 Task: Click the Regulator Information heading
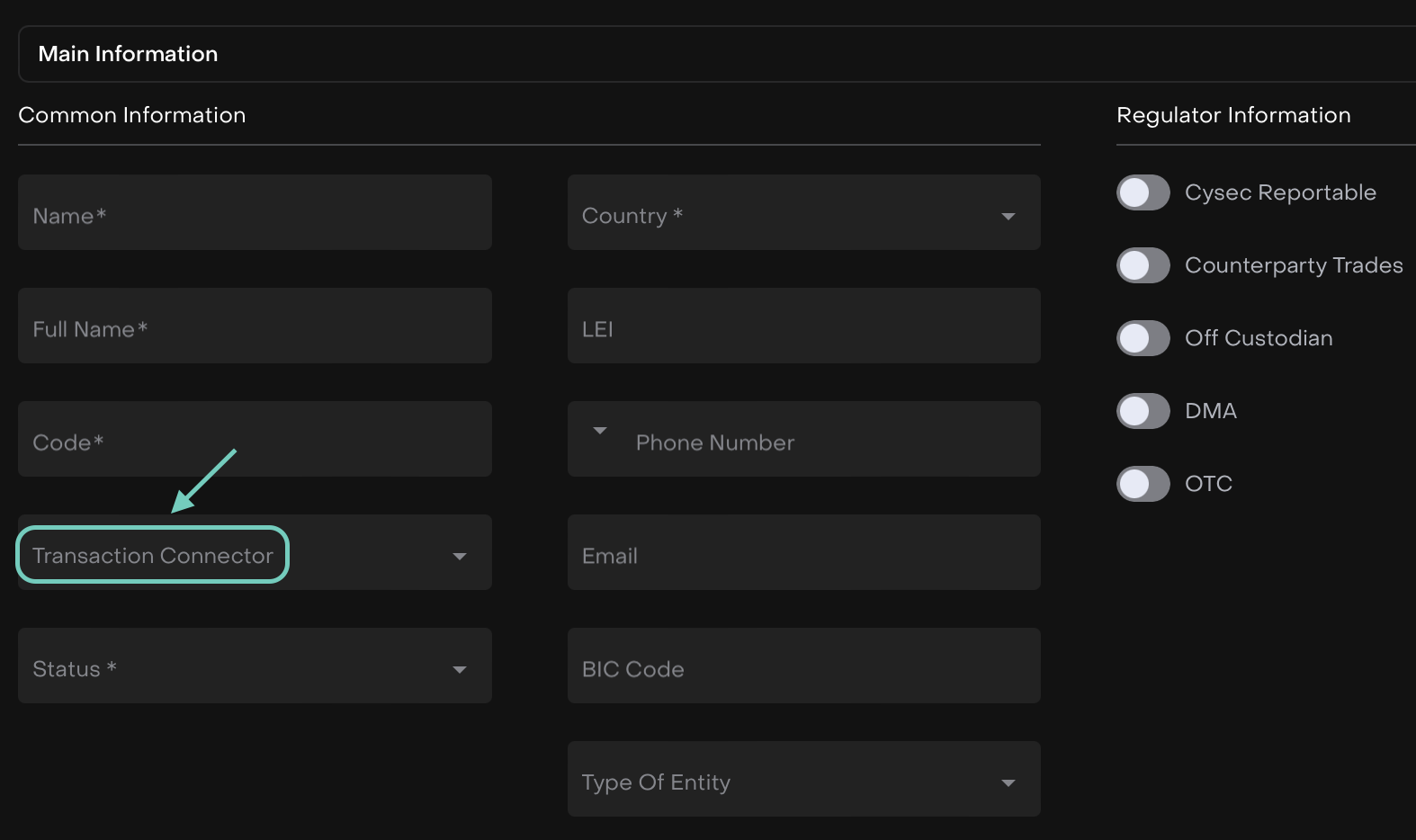pos(1233,115)
